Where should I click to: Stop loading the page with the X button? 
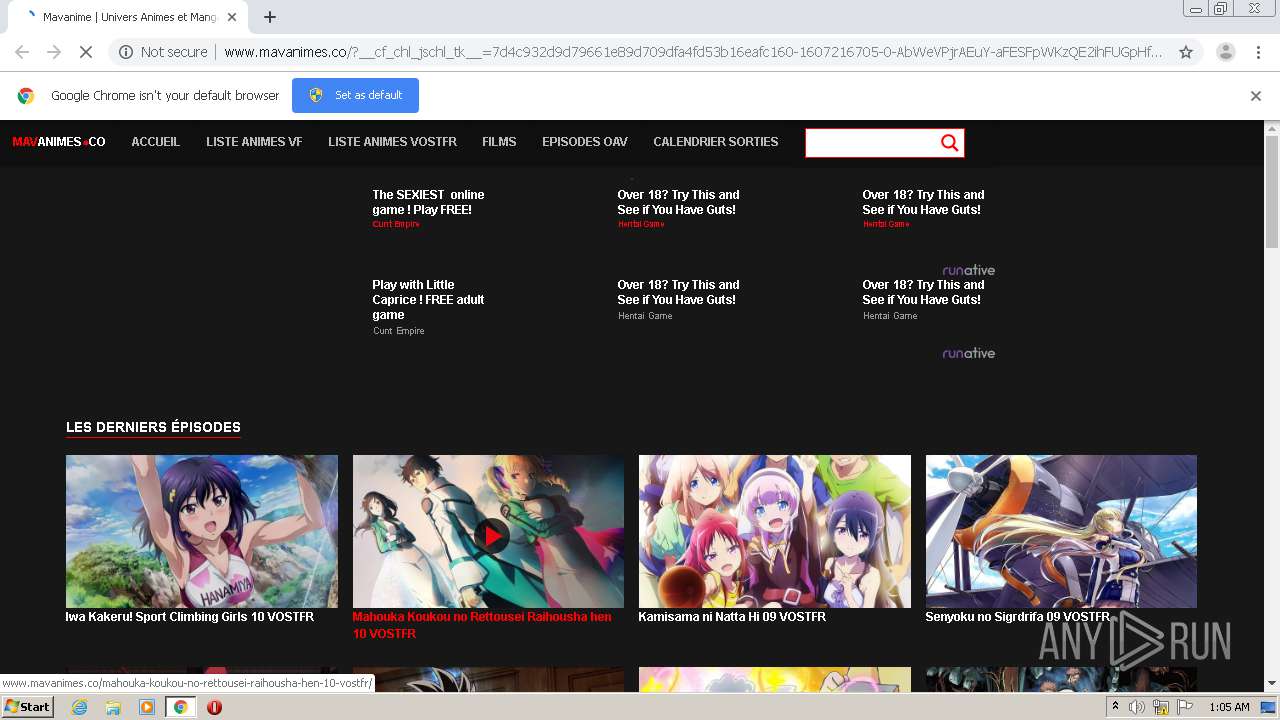click(86, 52)
